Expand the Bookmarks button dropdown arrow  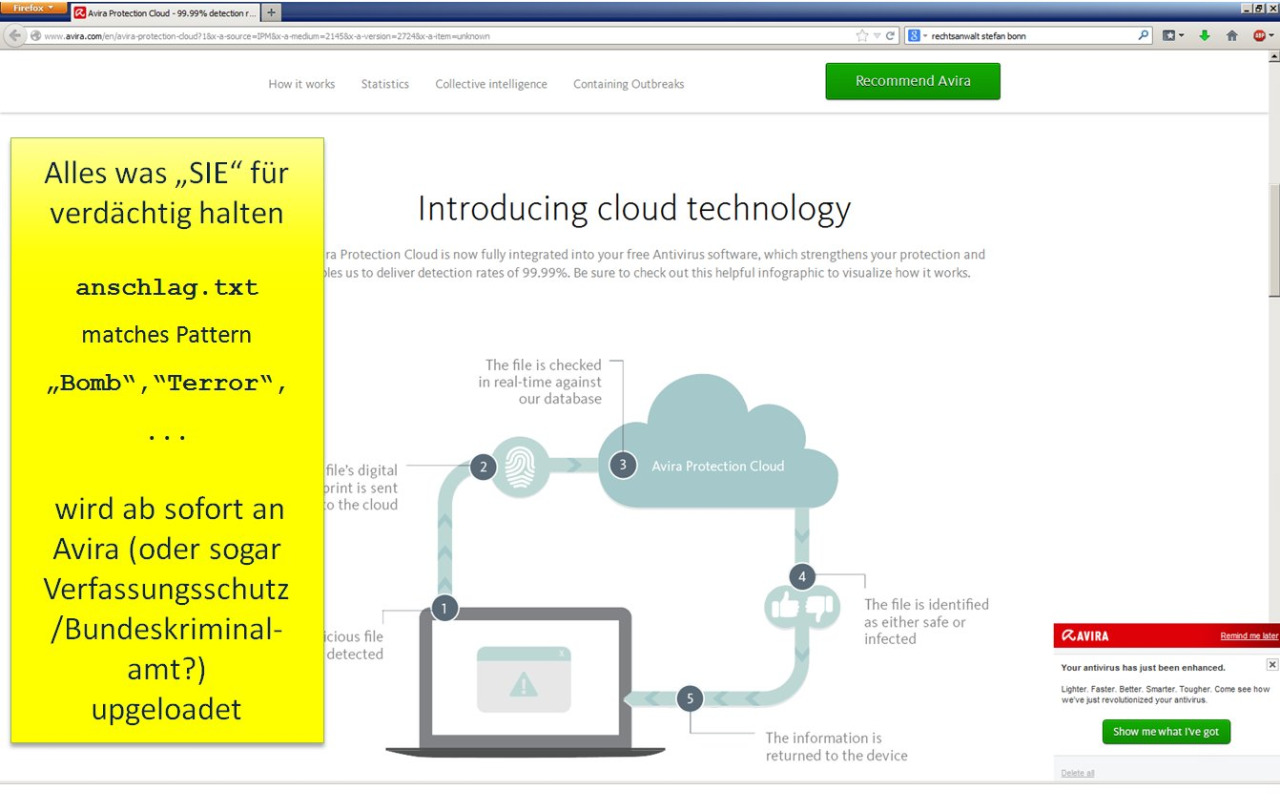tap(1181, 35)
